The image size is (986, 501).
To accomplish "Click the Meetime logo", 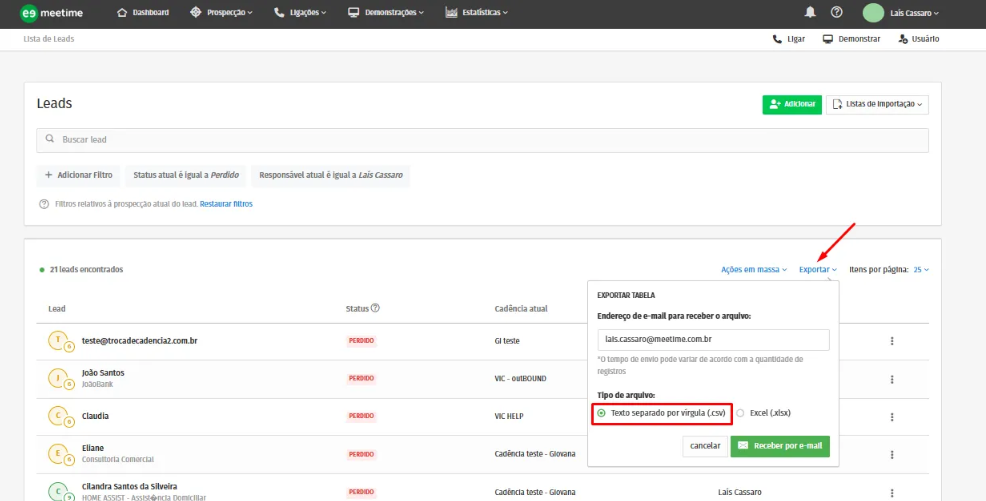I will 52,13.
